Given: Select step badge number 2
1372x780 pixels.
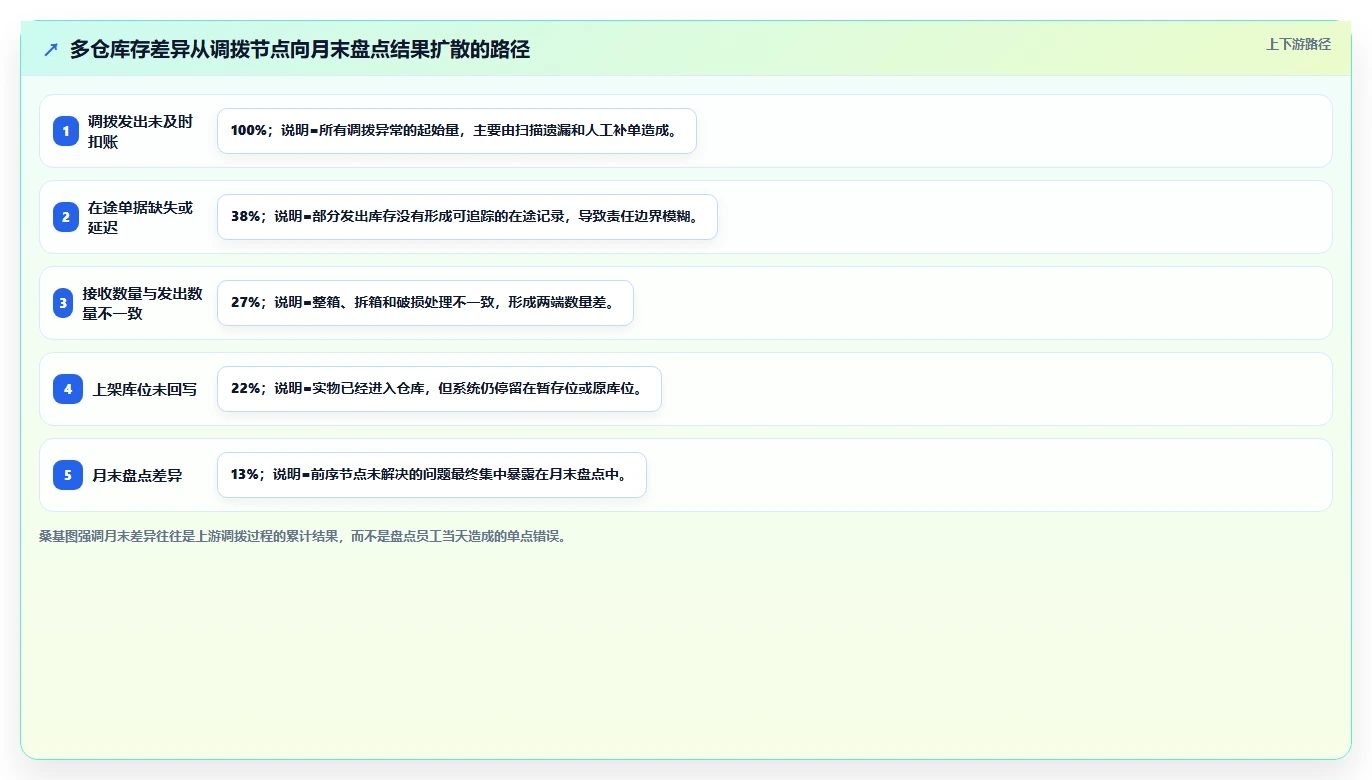Looking at the screenshot, I should coord(66,217).
